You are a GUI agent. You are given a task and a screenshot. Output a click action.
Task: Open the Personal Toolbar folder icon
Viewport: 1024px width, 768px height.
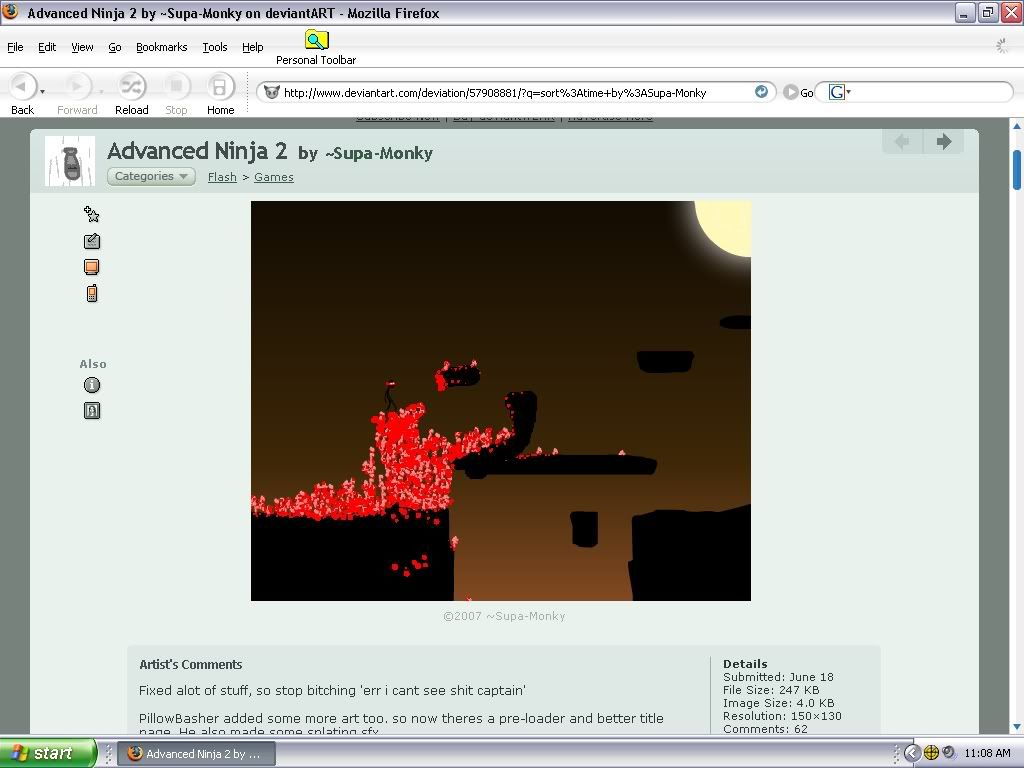coord(317,40)
